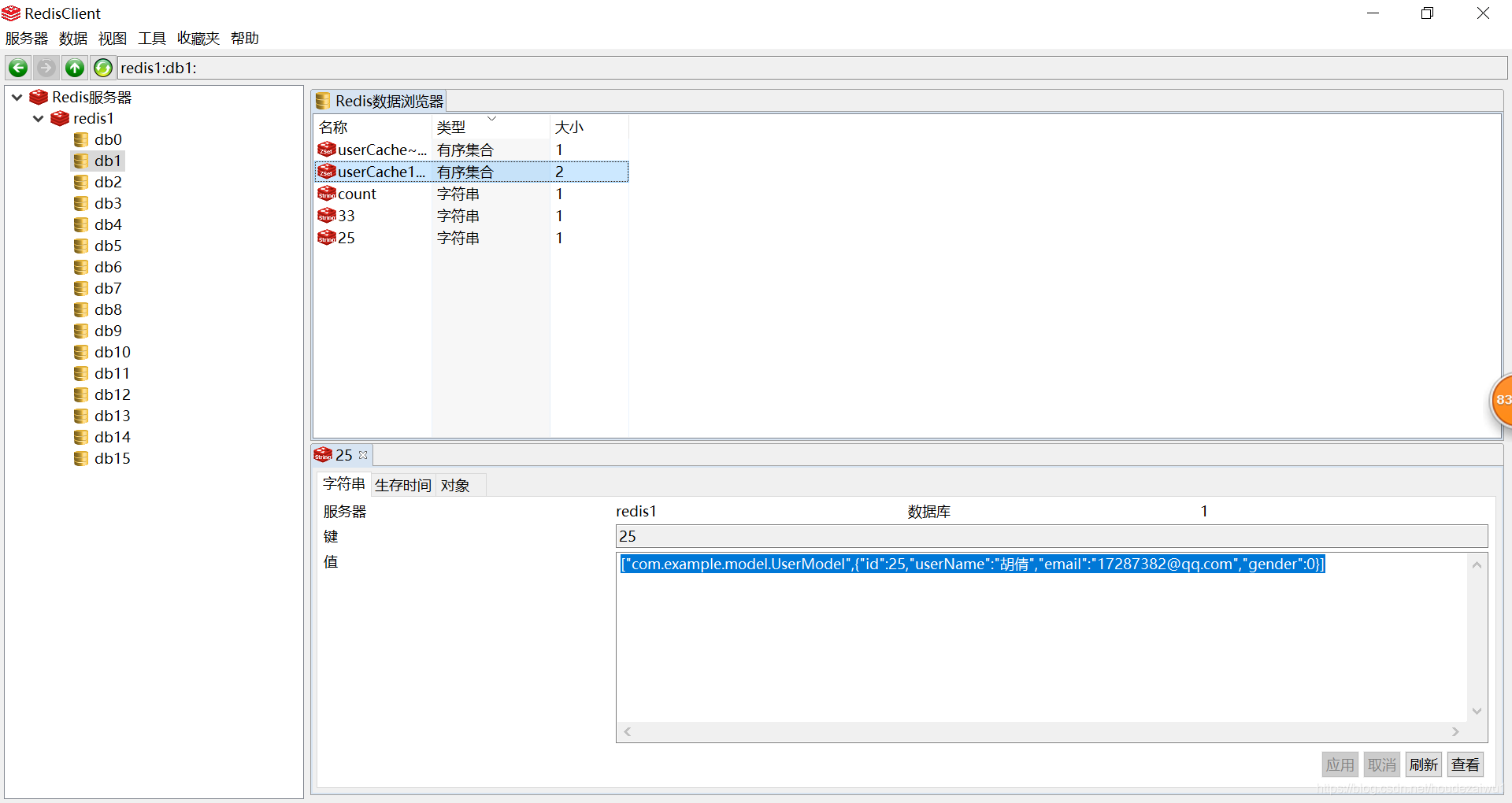1512x803 pixels.
Task: Click the Redis服务器 root icon
Action: coord(39,97)
